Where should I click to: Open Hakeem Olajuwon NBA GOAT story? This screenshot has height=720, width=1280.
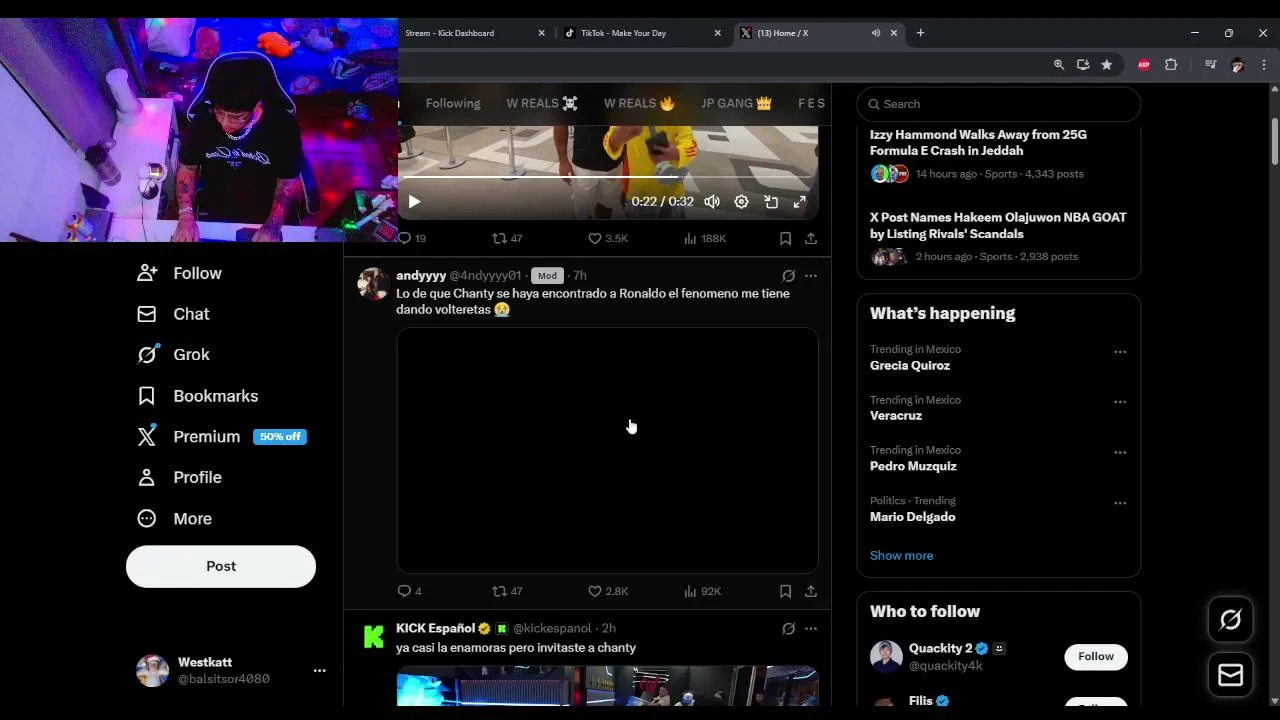(x=998, y=237)
